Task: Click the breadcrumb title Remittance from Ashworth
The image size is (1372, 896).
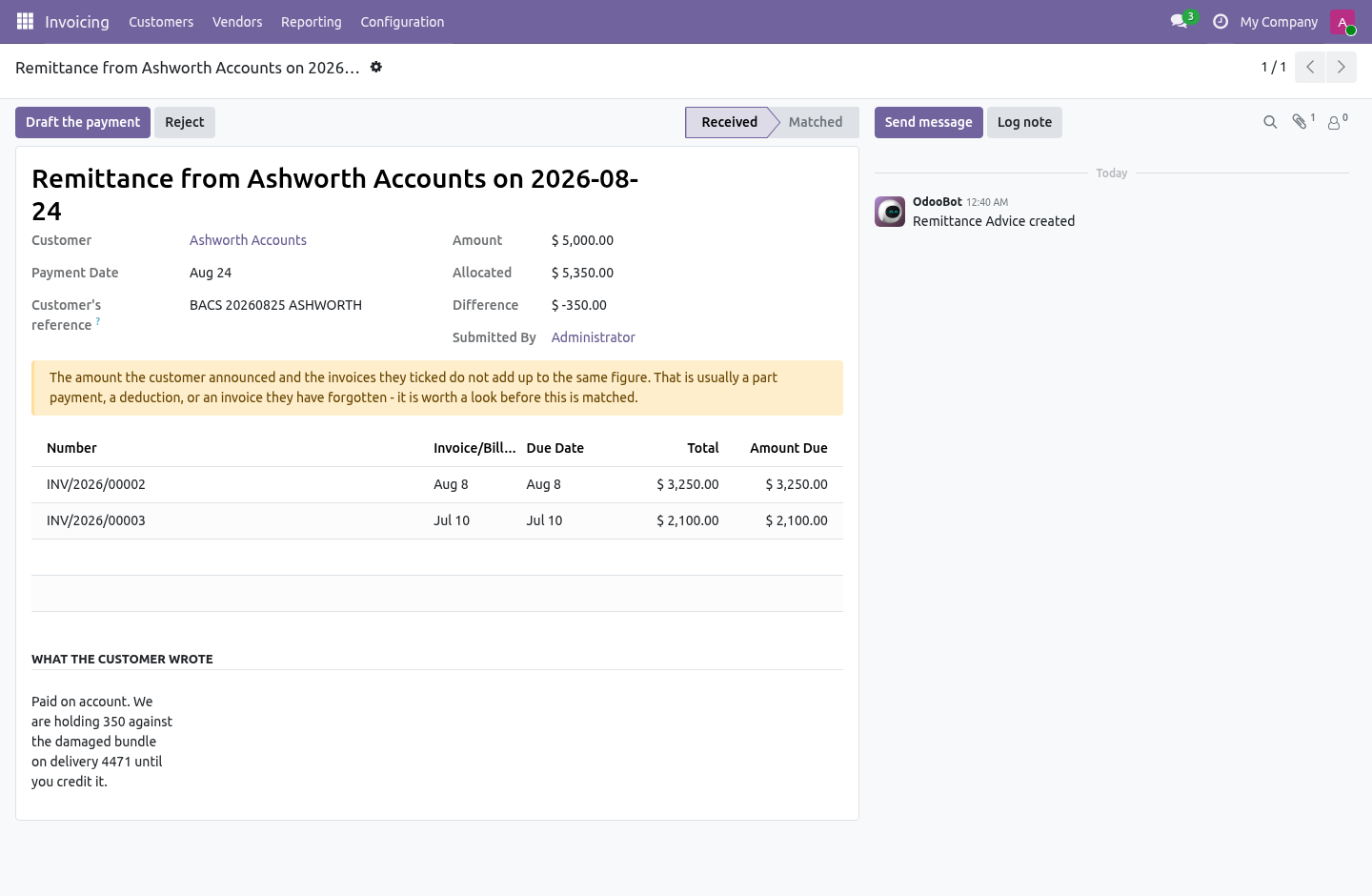Action: point(188,68)
